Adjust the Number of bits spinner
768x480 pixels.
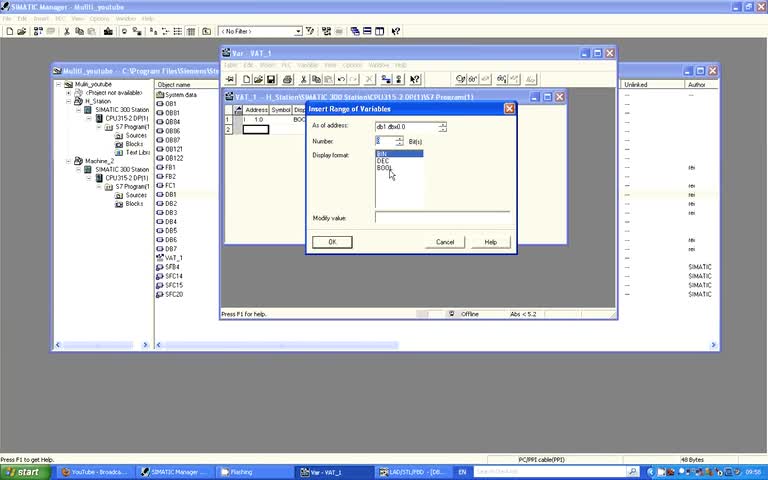[400, 142]
